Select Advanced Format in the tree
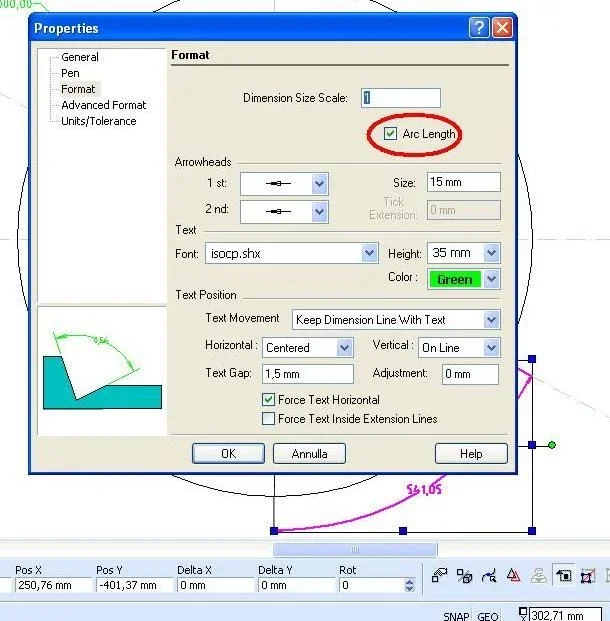The height and width of the screenshot is (621, 610). click(103, 105)
